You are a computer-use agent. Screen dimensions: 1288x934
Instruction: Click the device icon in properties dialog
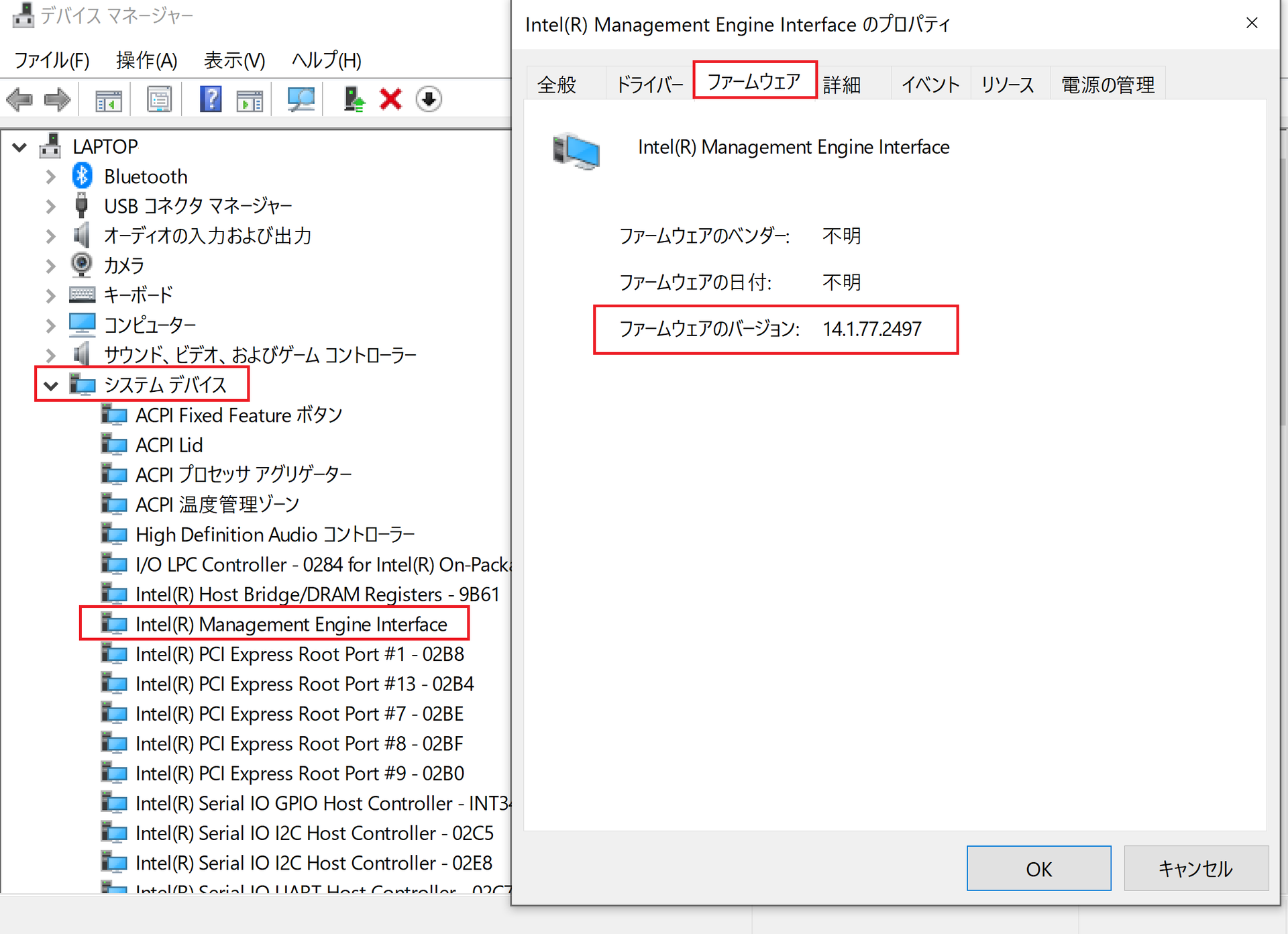576,150
